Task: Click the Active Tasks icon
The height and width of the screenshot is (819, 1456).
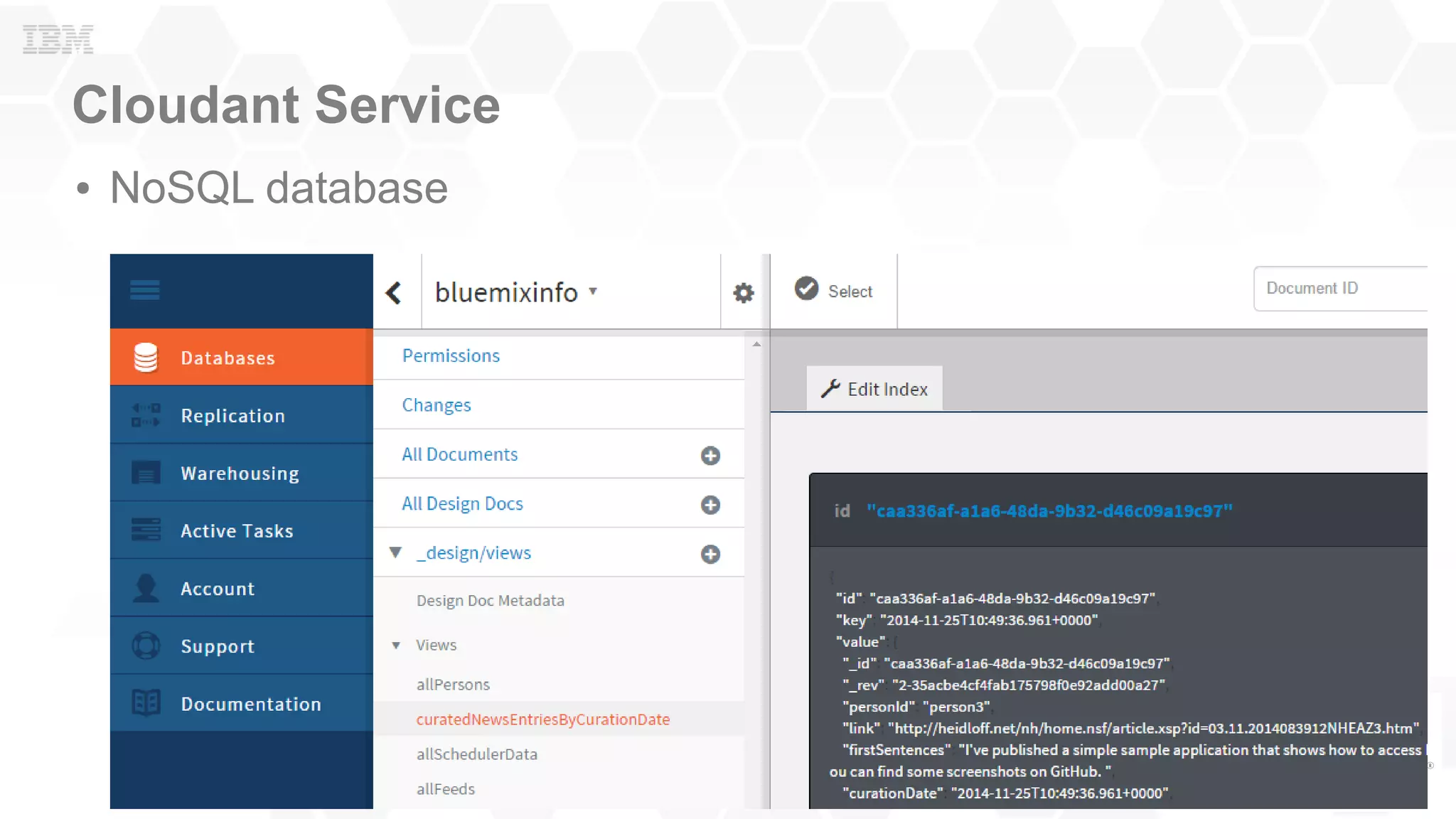Action: pos(146,530)
